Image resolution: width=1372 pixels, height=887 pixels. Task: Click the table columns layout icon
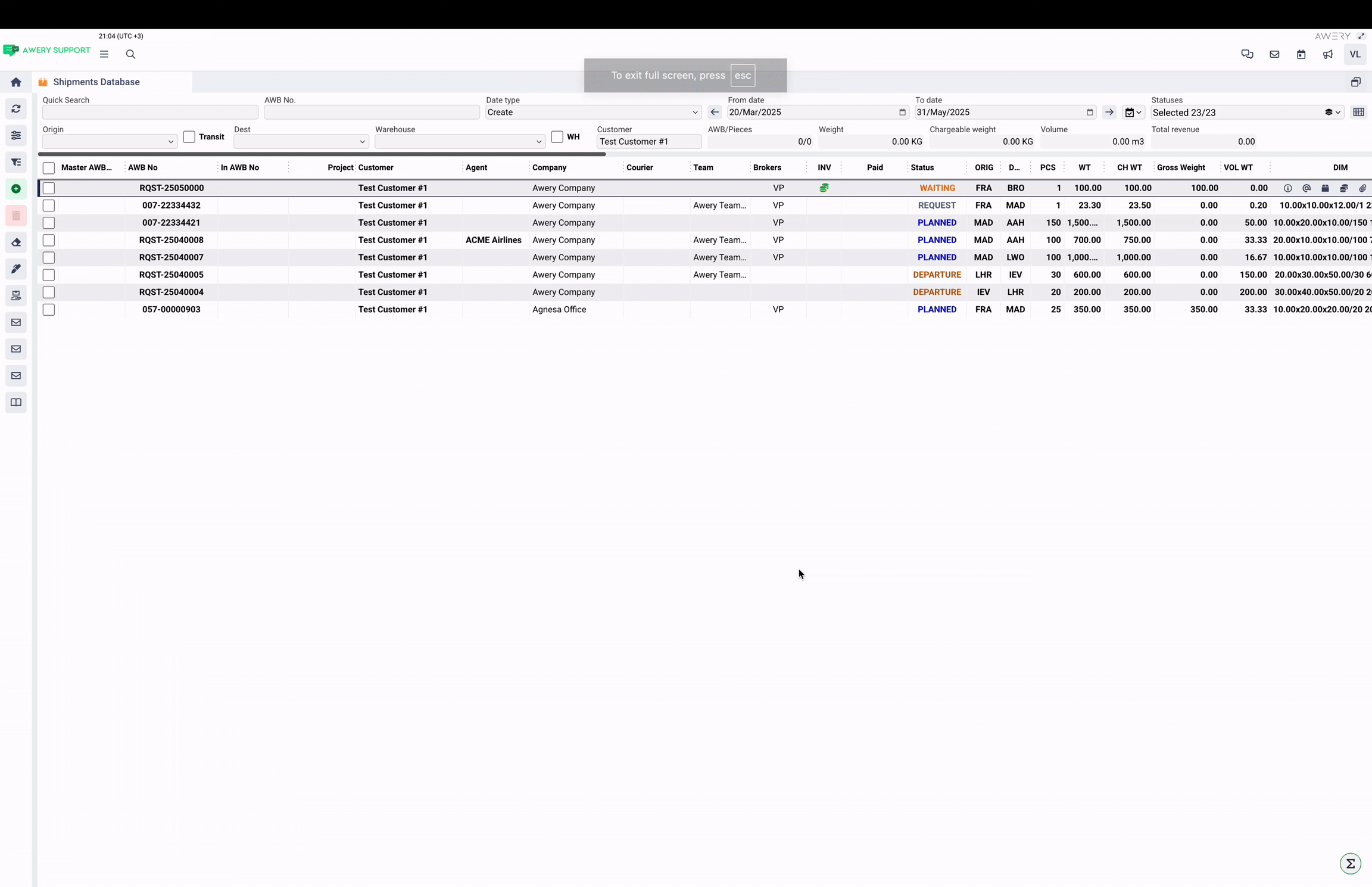click(1358, 112)
